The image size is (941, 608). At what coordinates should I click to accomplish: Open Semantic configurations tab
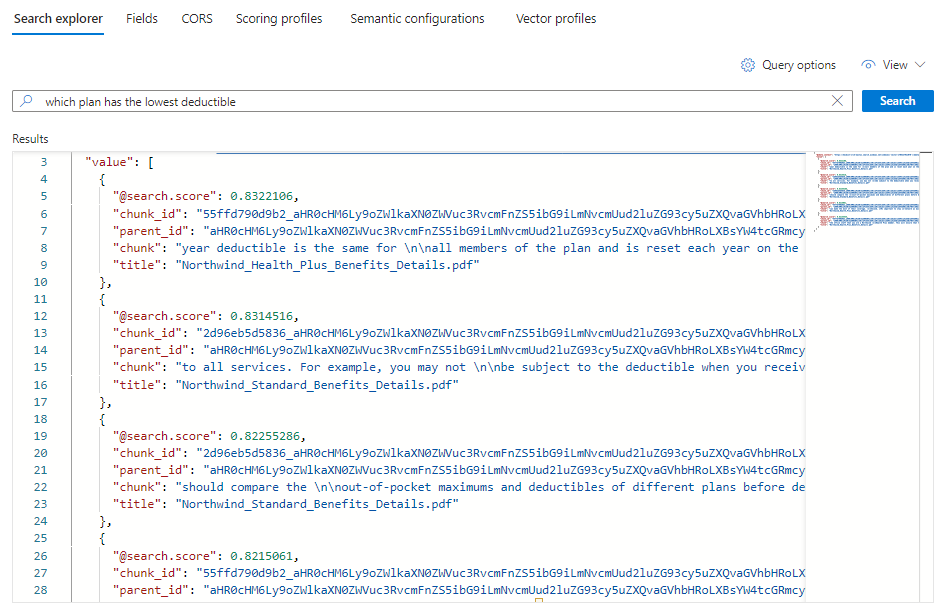coord(417,19)
